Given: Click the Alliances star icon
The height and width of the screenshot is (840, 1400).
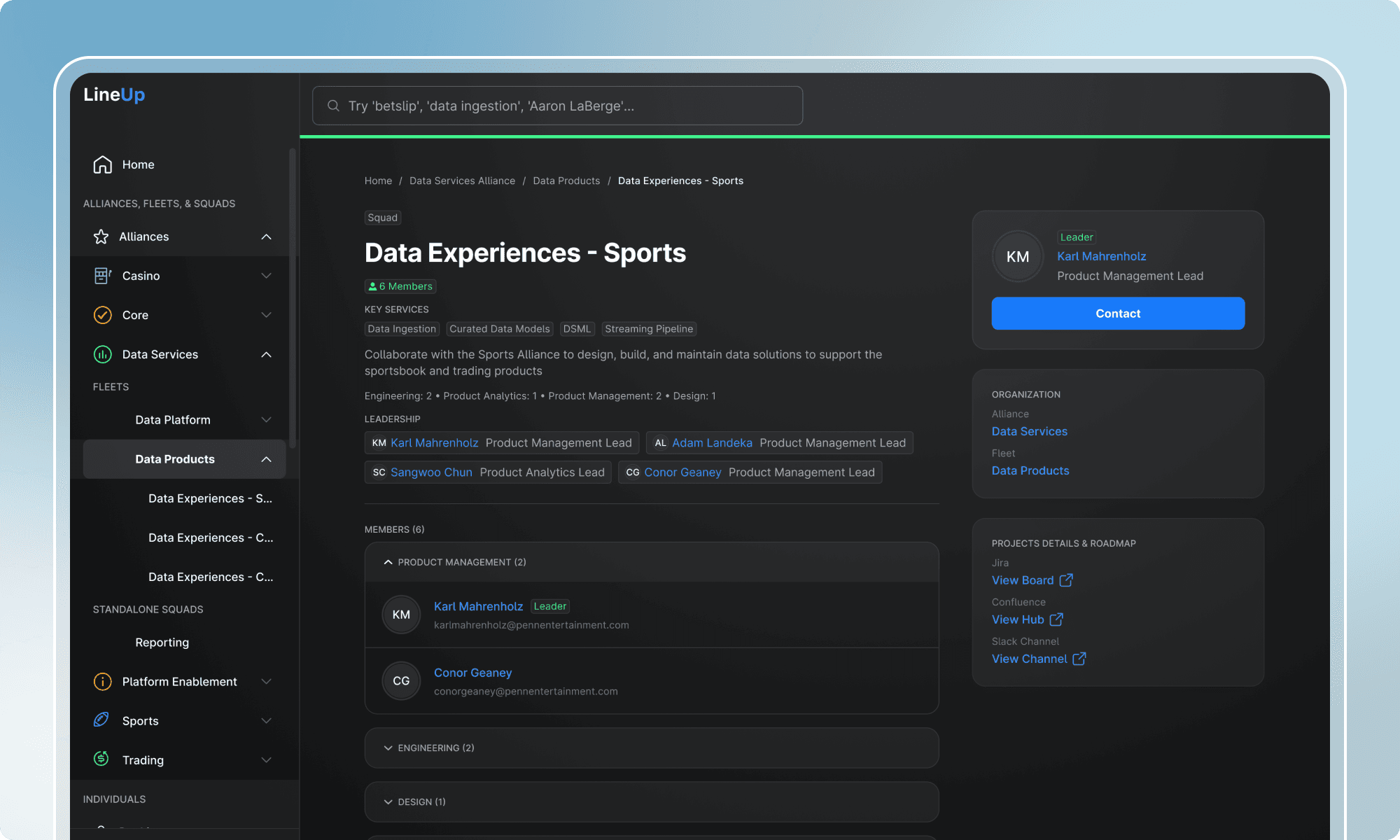Looking at the screenshot, I should (101, 237).
